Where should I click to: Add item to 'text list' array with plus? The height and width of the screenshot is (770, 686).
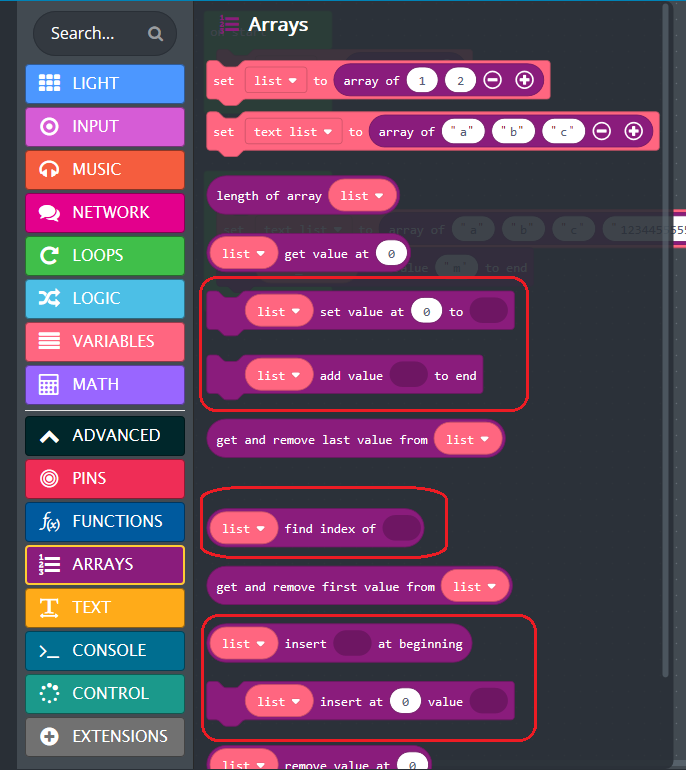pos(633,131)
